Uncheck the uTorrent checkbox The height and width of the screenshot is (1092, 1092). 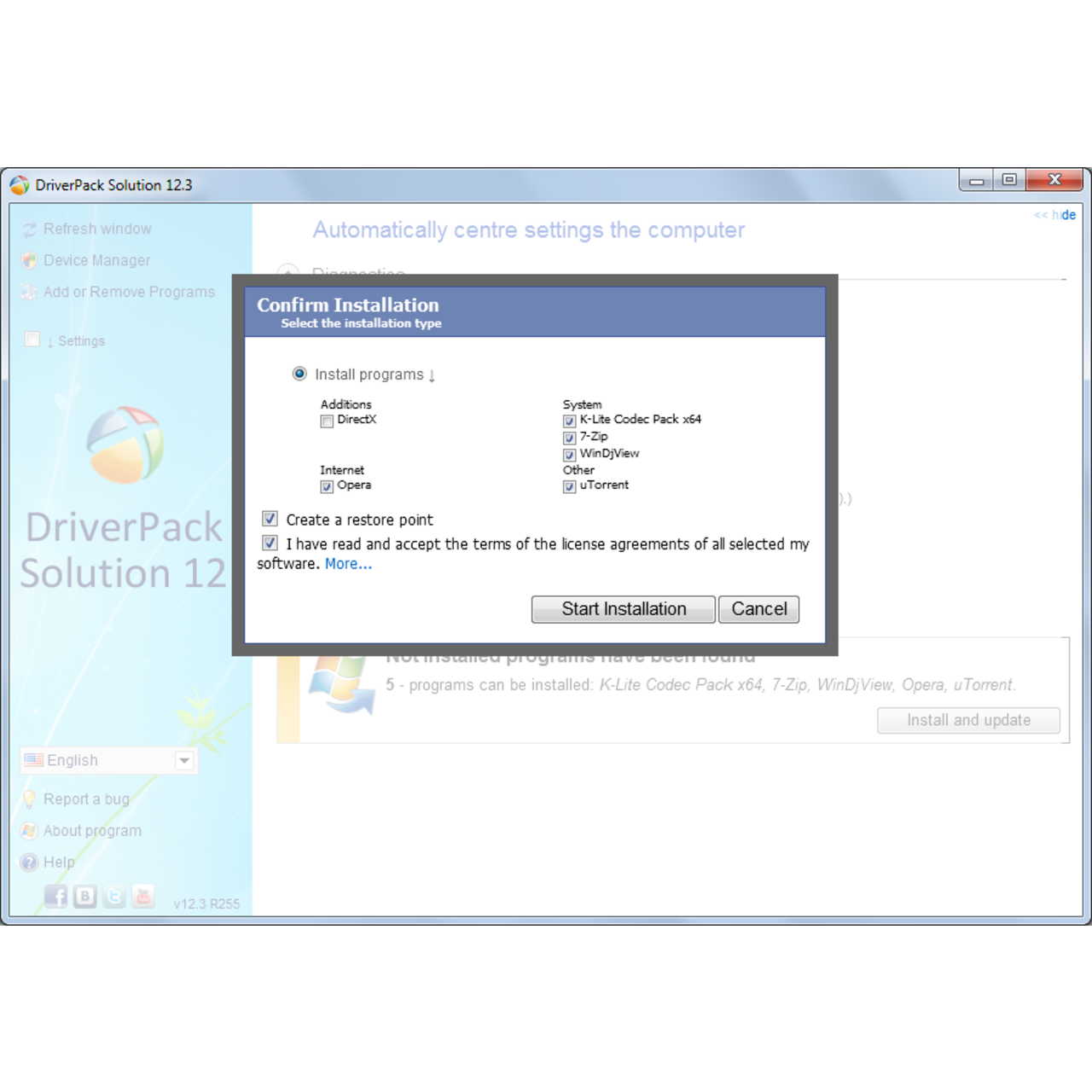click(x=568, y=486)
